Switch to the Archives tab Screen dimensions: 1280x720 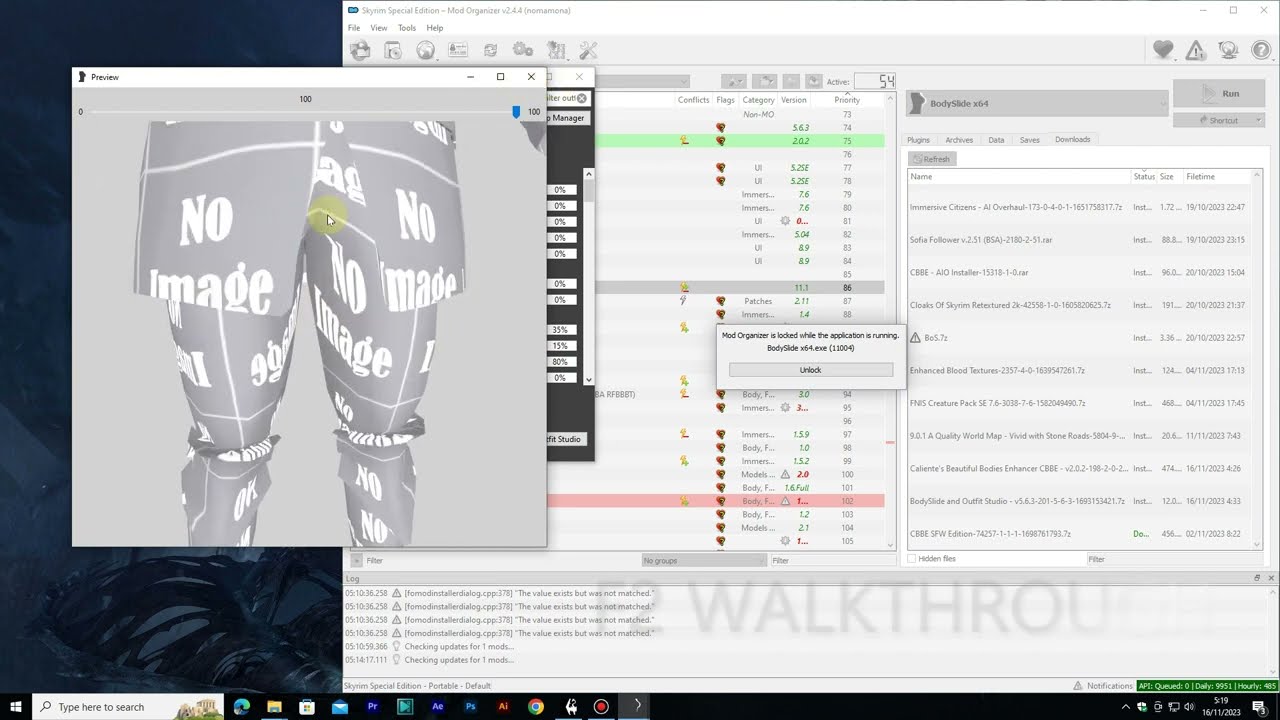coord(959,140)
